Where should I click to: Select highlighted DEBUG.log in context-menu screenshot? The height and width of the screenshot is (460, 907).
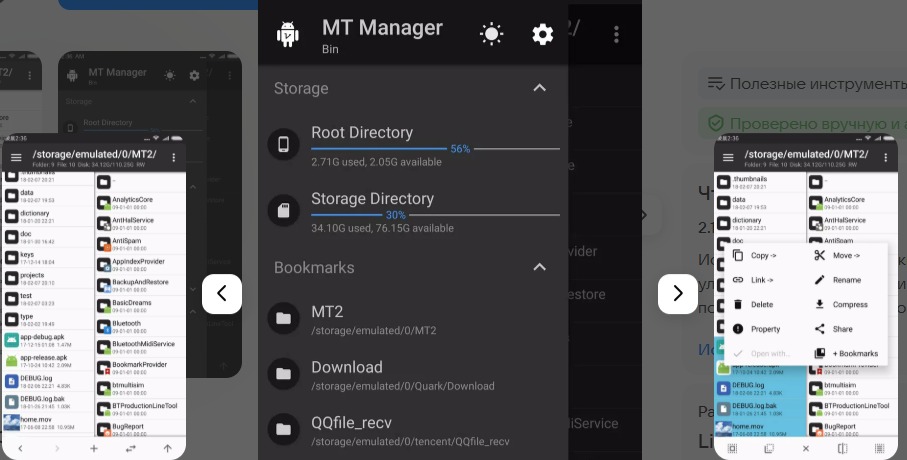pyautogui.click(x=759, y=388)
